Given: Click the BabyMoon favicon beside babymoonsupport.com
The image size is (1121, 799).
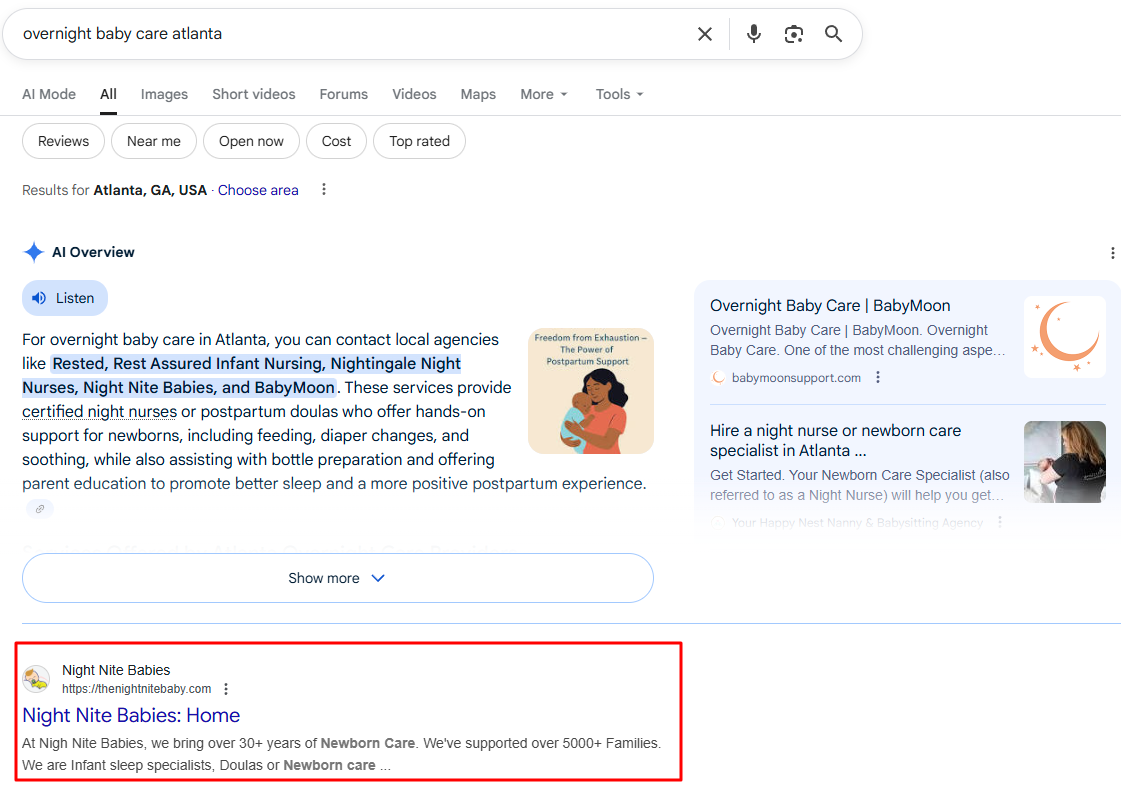Looking at the screenshot, I should pos(718,377).
